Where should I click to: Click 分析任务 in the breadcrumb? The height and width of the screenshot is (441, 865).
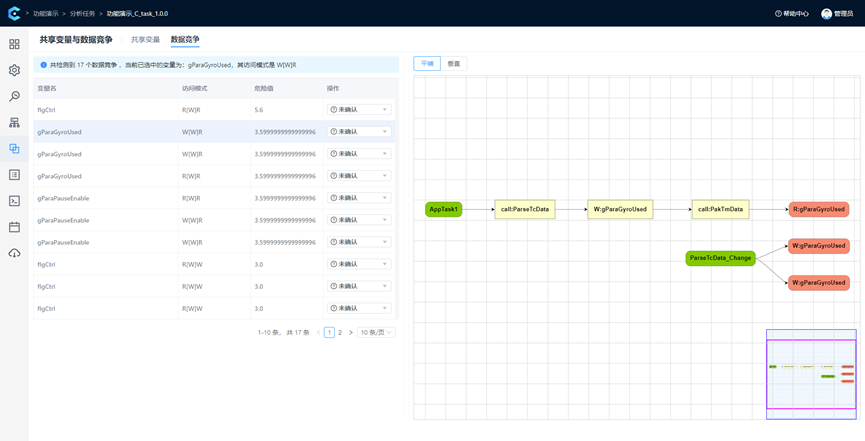click(84, 14)
